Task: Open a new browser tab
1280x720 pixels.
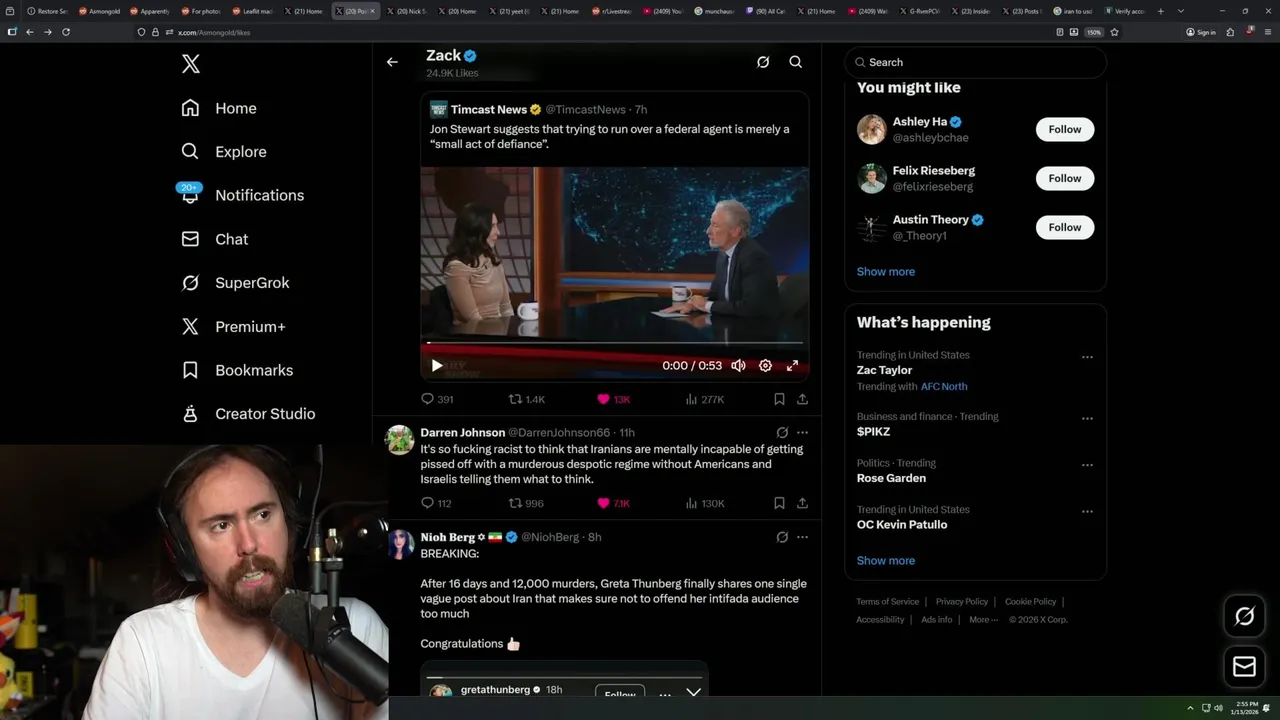Action: [x=1160, y=11]
